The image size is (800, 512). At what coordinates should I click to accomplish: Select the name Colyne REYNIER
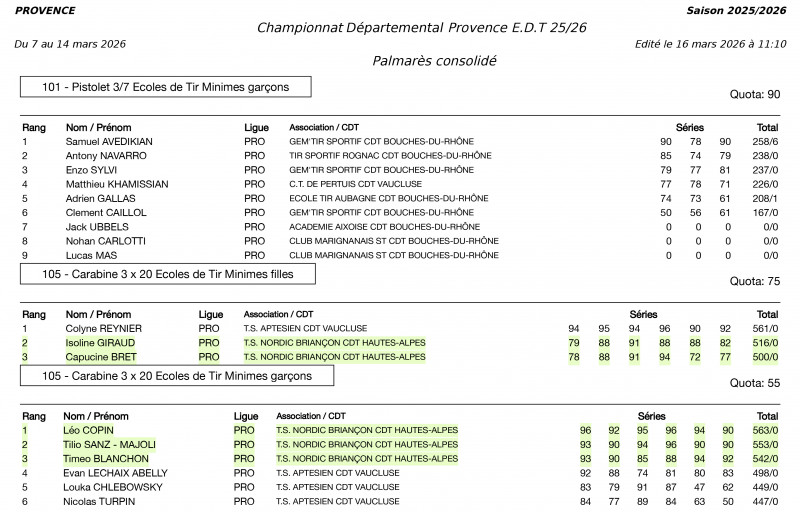tap(104, 329)
